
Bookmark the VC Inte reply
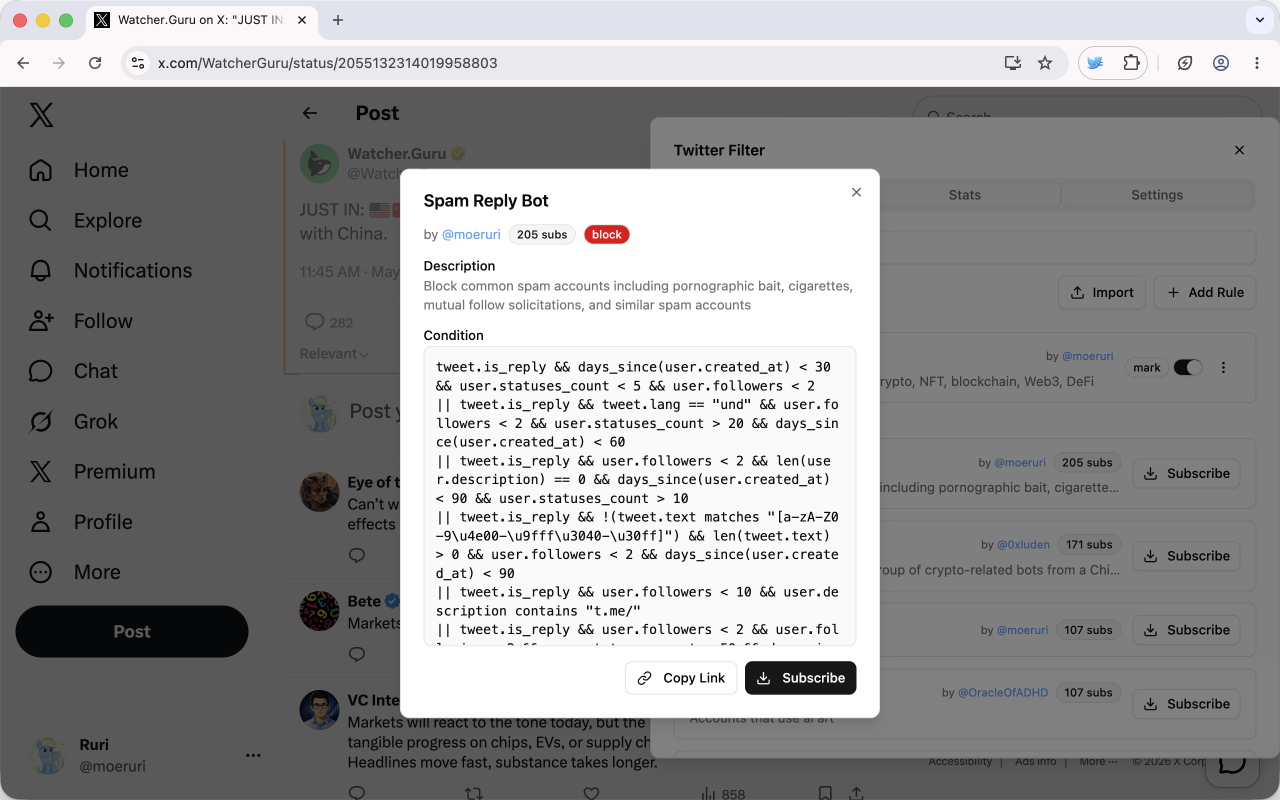(x=825, y=794)
